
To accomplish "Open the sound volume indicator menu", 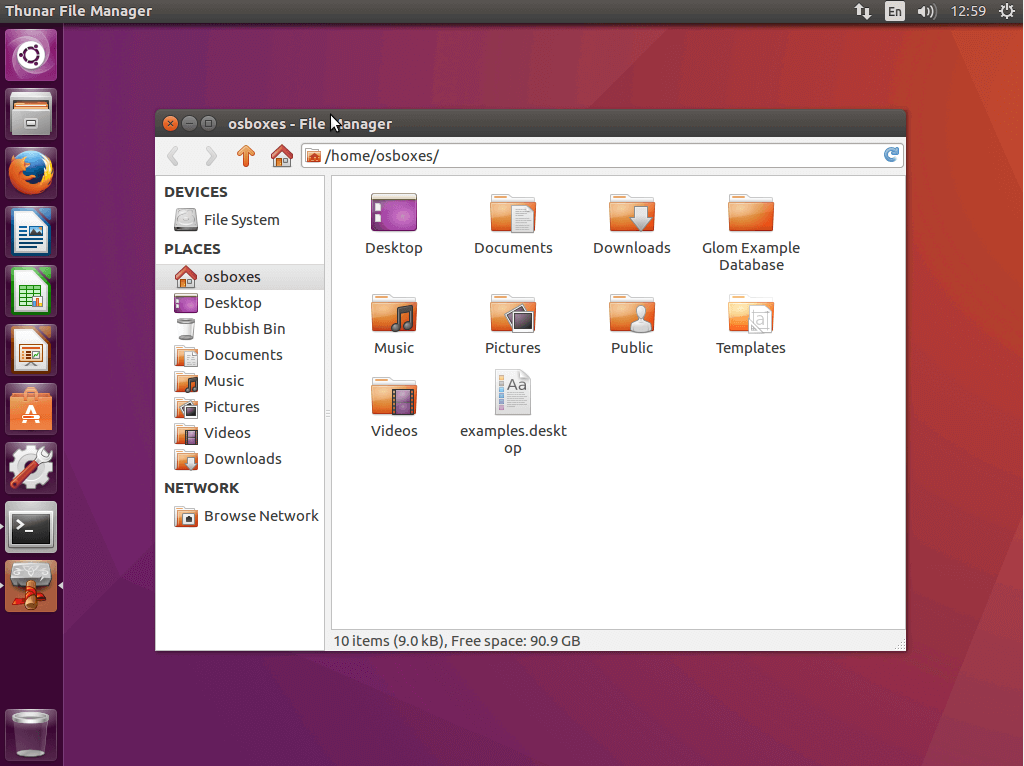I will (x=926, y=12).
